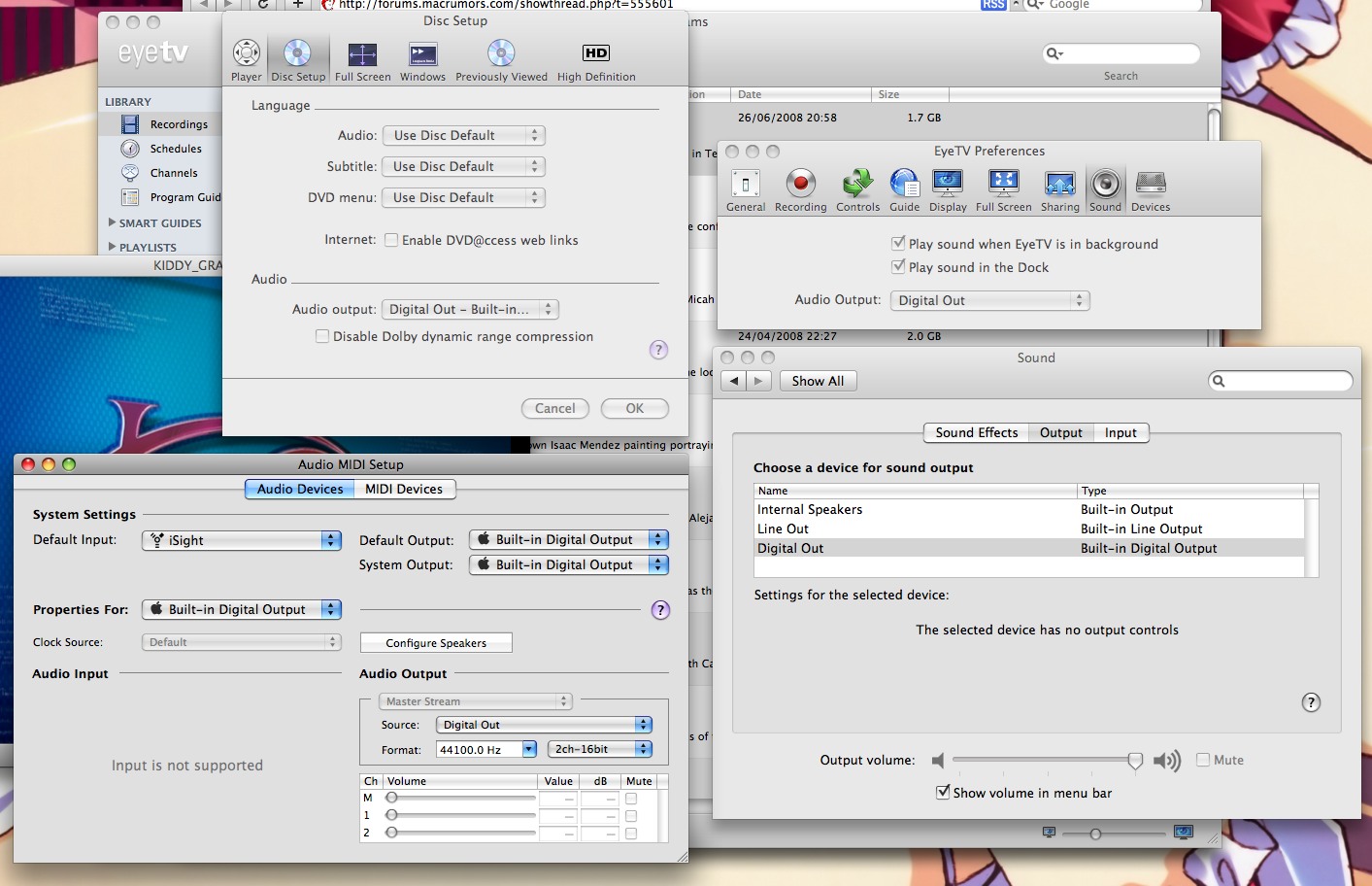Open Full Screen settings in Disc Setup toolbar

[x=362, y=60]
